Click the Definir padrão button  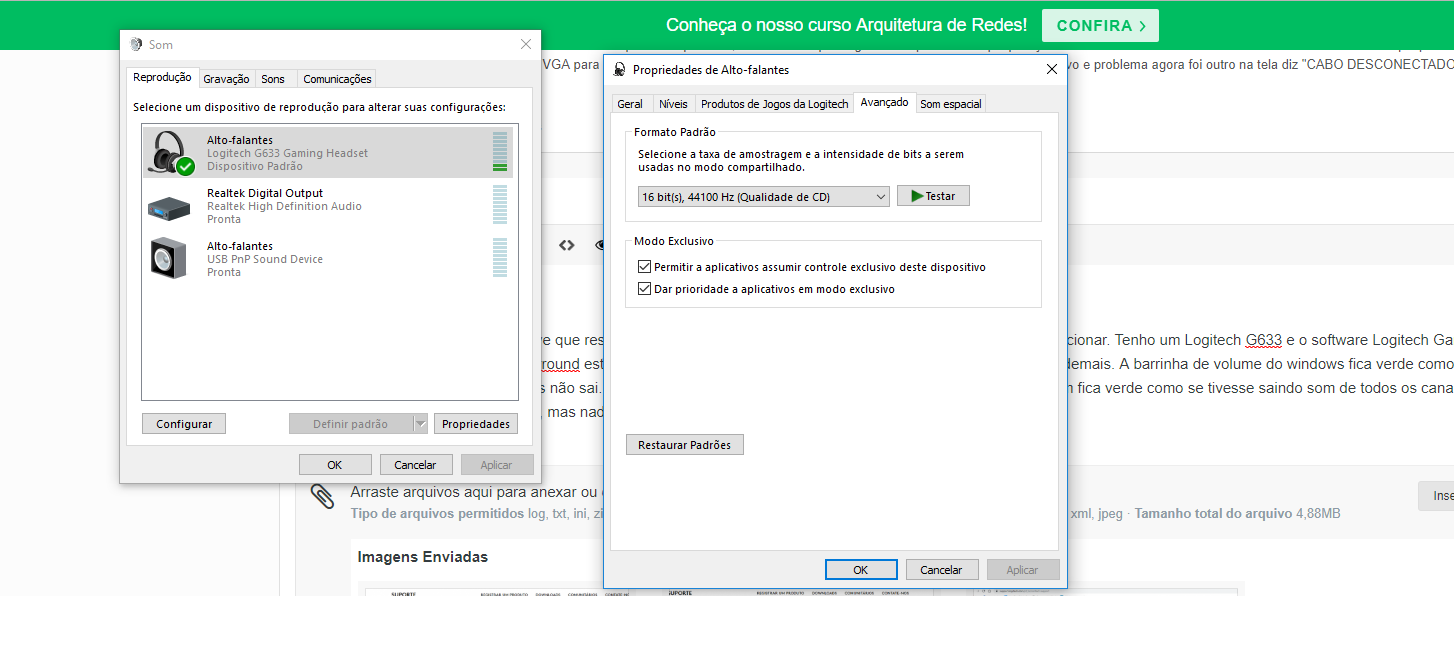tap(351, 424)
